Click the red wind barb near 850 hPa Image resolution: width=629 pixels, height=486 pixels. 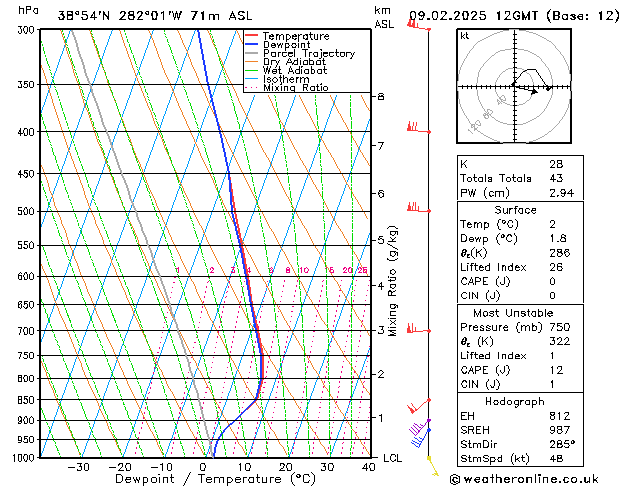(x=419, y=406)
